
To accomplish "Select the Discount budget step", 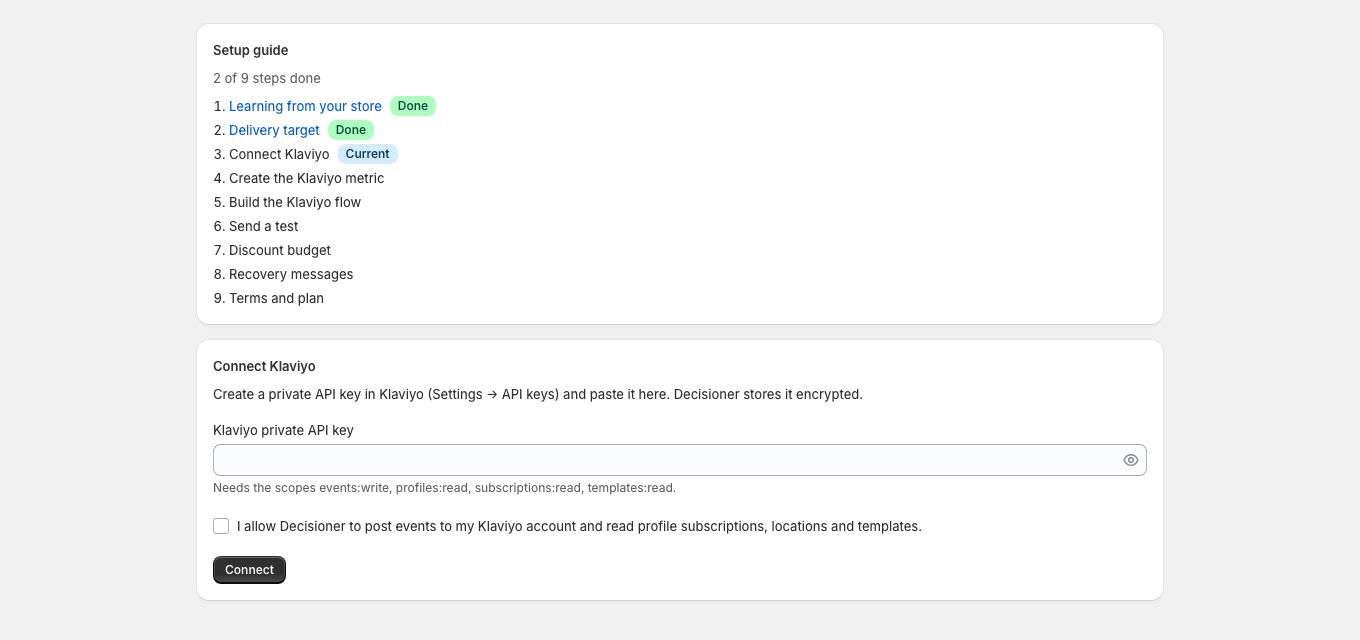I will click(280, 250).
